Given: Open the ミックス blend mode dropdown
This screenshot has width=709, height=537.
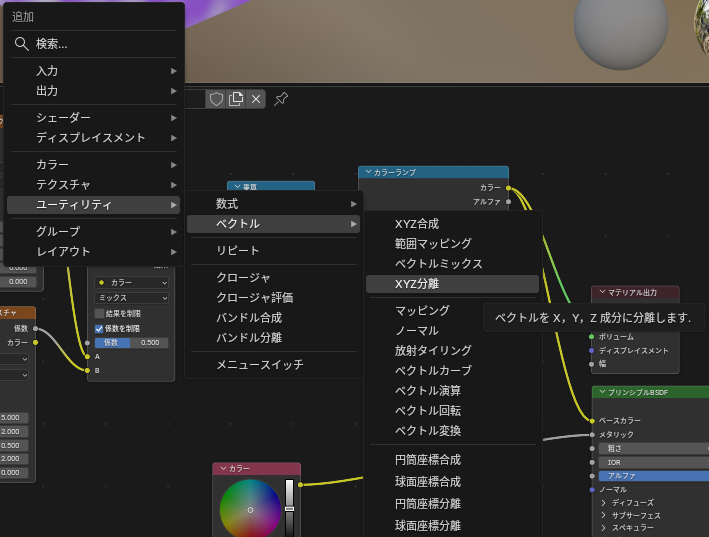Looking at the screenshot, I should [131, 298].
